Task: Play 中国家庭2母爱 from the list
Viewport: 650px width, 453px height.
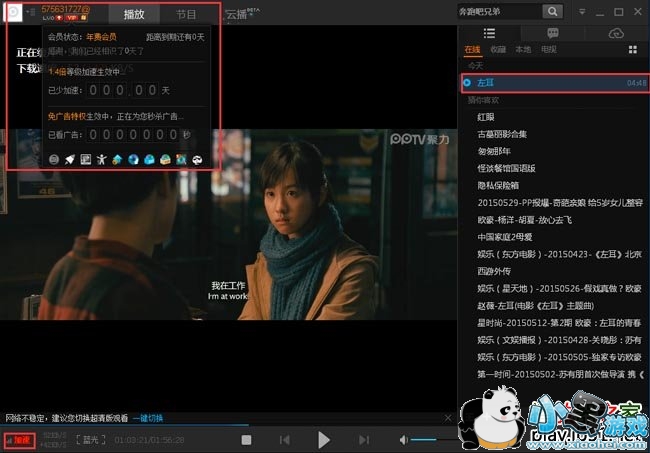Action: click(x=504, y=237)
